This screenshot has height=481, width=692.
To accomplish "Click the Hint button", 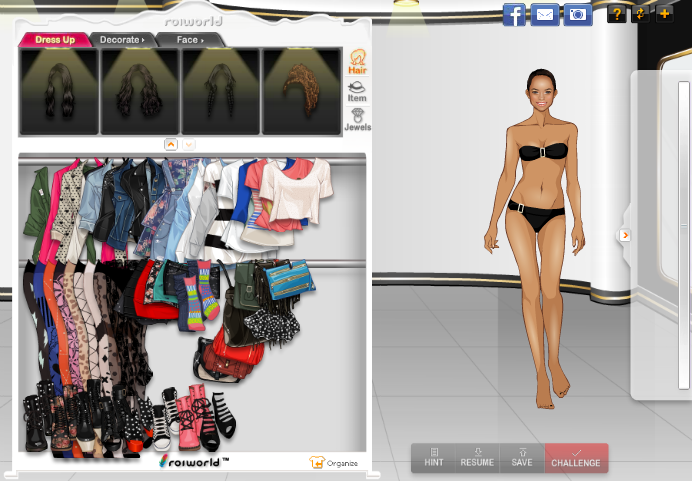I will [x=434, y=458].
